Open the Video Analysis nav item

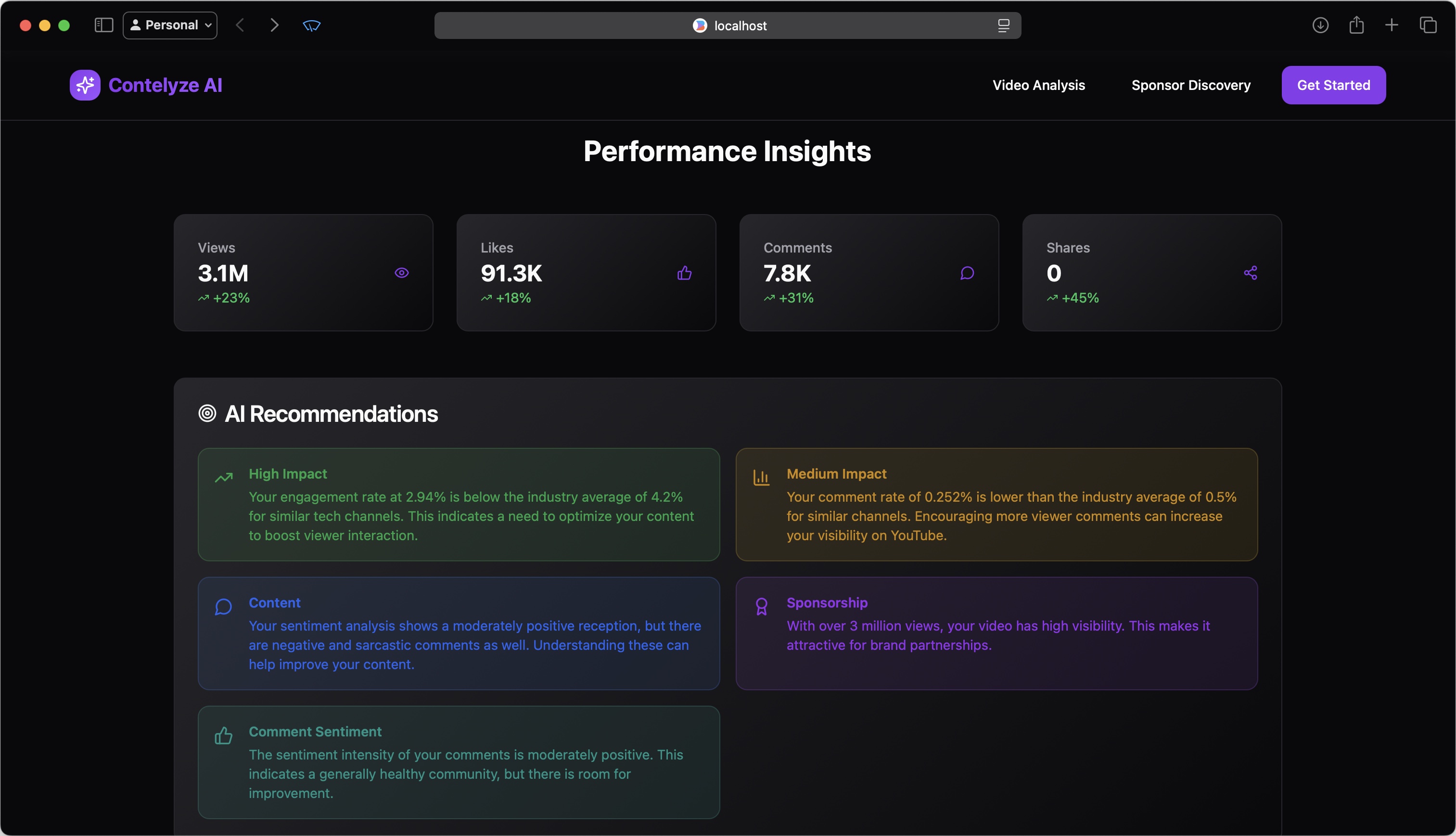(x=1038, y=85)
